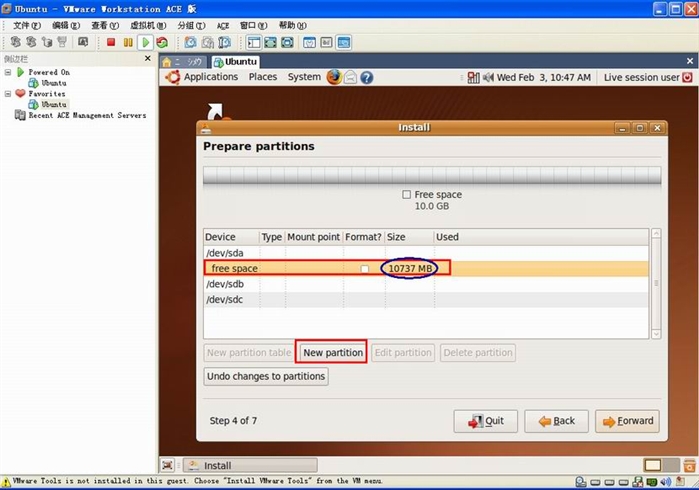Open the 帮助(H) menu

pos(292,25)
